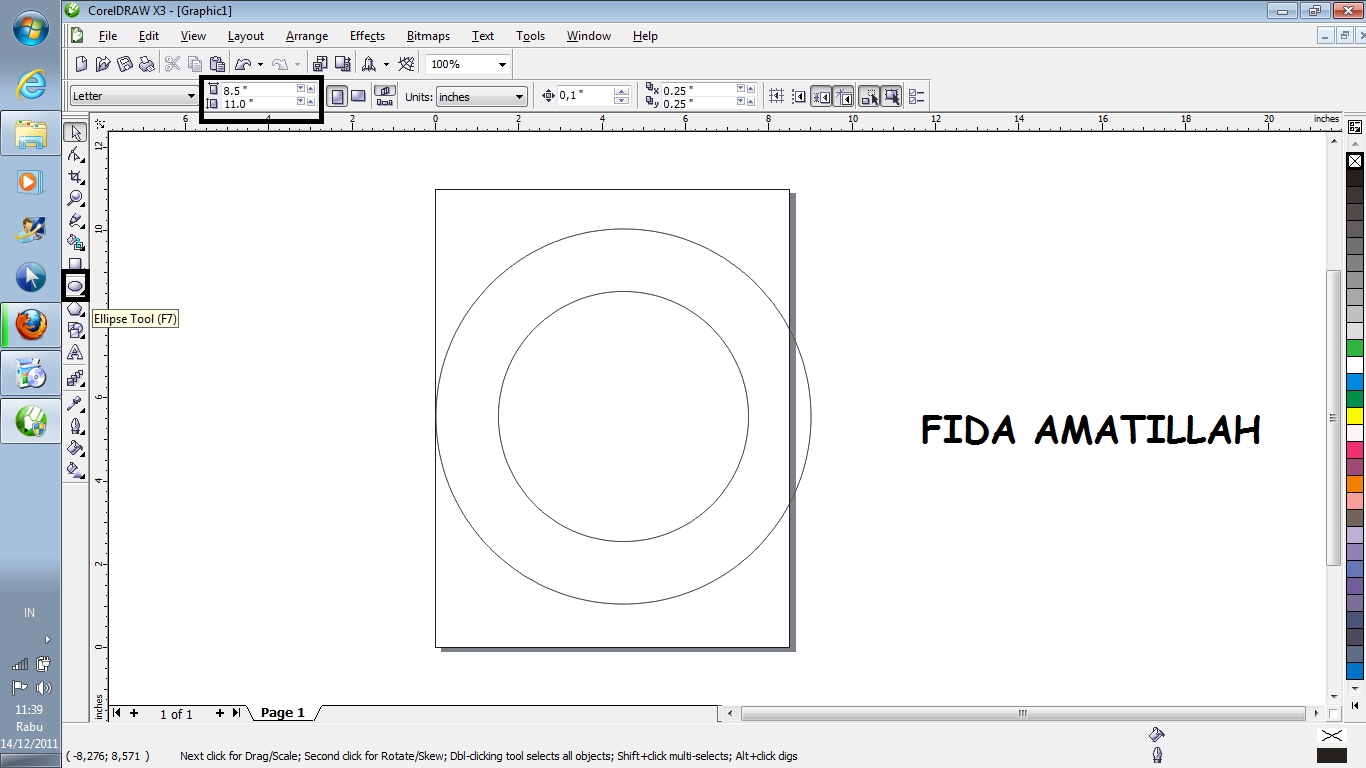The height and width of the screenshot is (768, 1366).
Task: Add page after using right plus
Action: click(220, 713)
